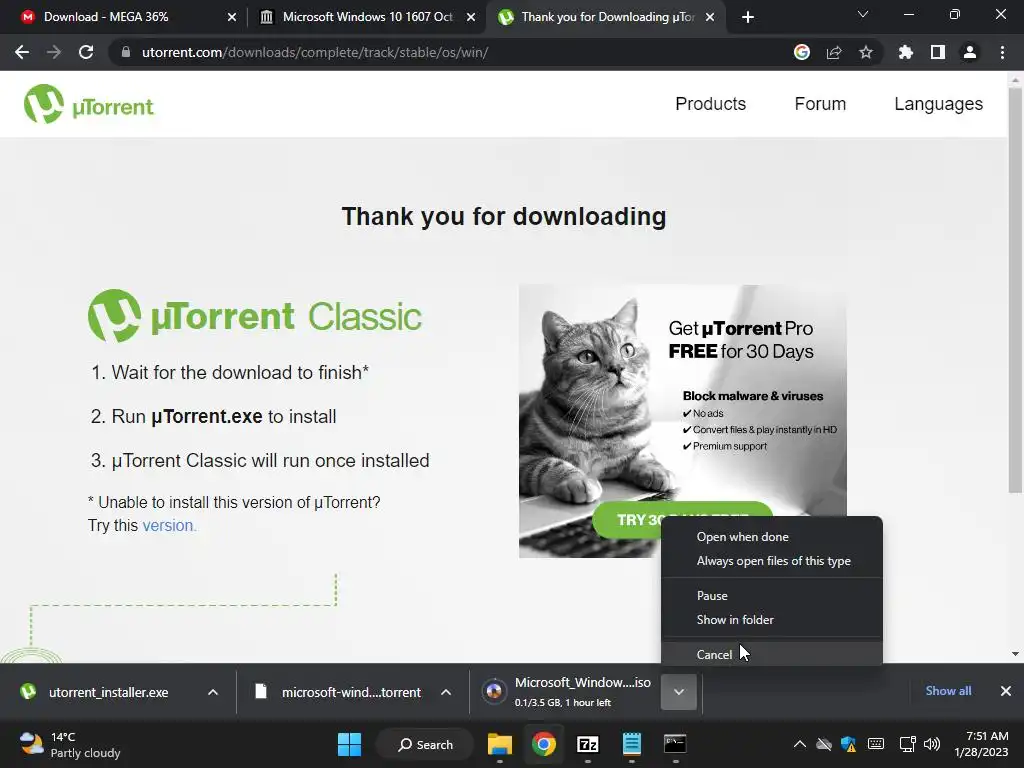Click the taskbar Search box

click(425, 744)
